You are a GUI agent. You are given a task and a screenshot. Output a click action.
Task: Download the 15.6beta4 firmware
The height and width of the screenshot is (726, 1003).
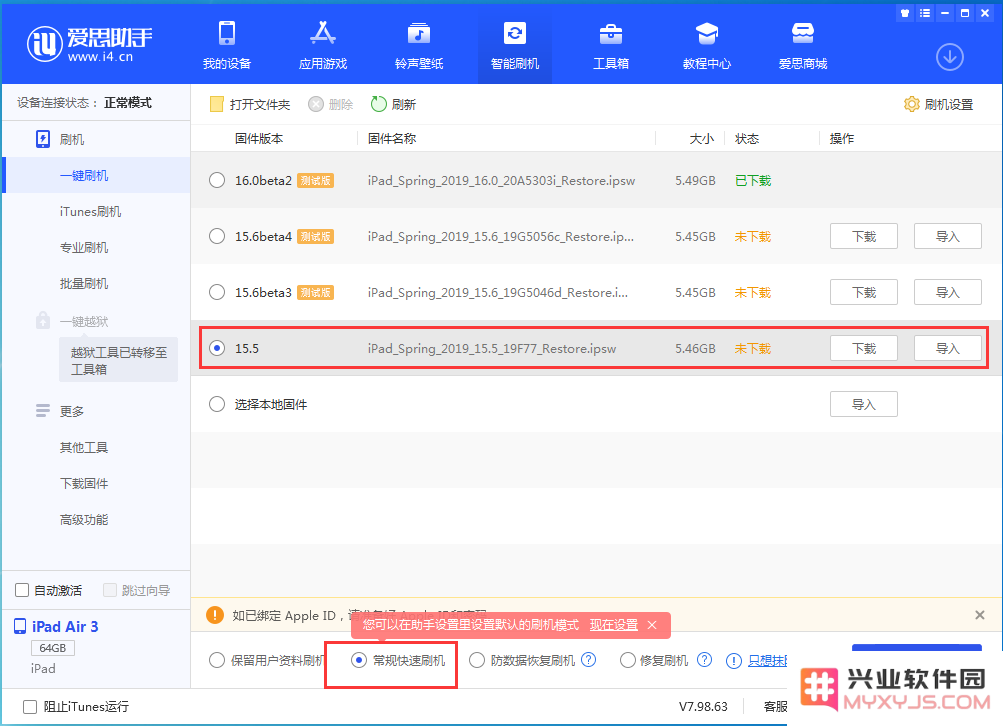864,237
